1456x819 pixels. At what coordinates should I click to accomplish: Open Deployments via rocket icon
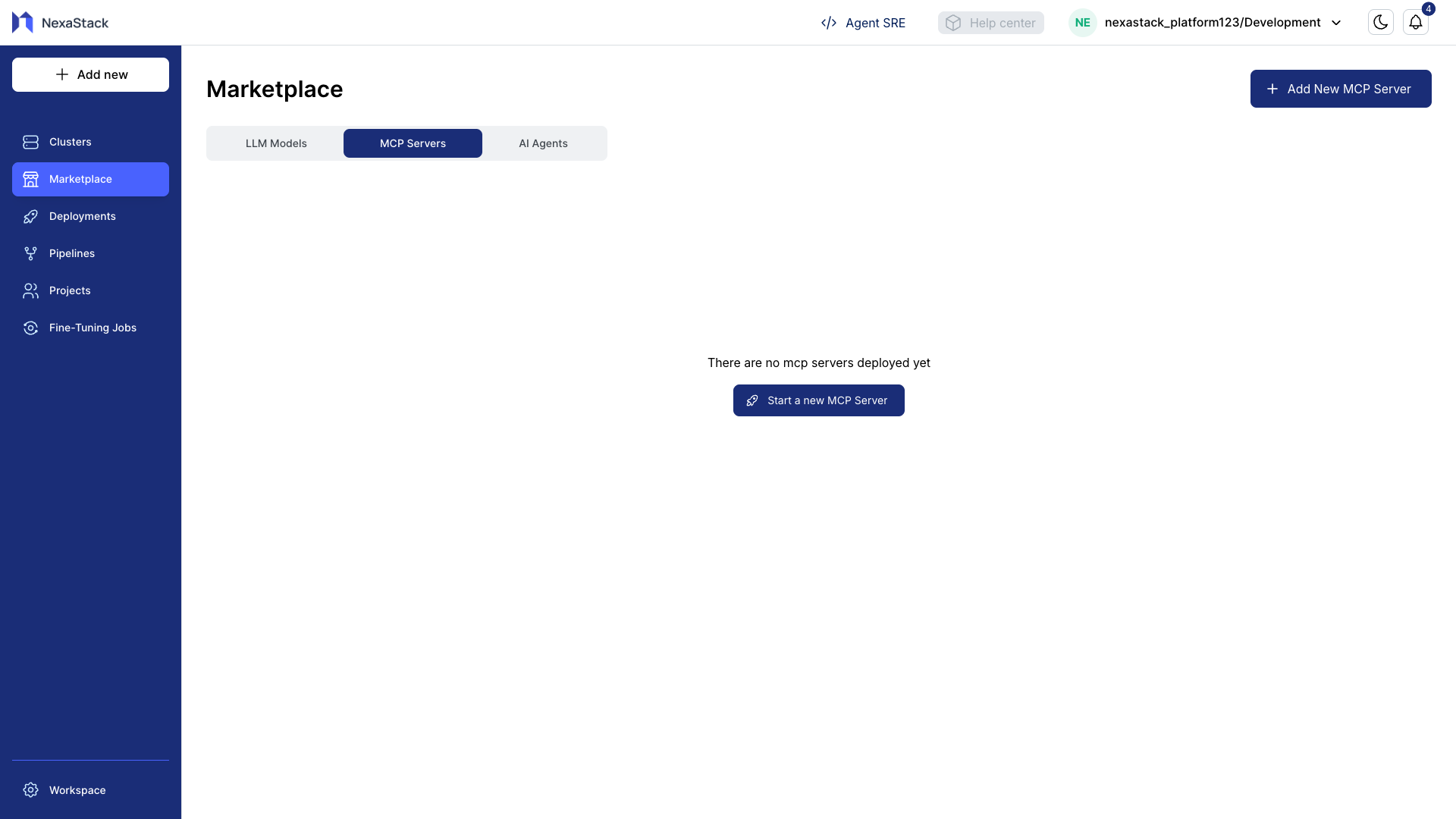pos(30,216)
